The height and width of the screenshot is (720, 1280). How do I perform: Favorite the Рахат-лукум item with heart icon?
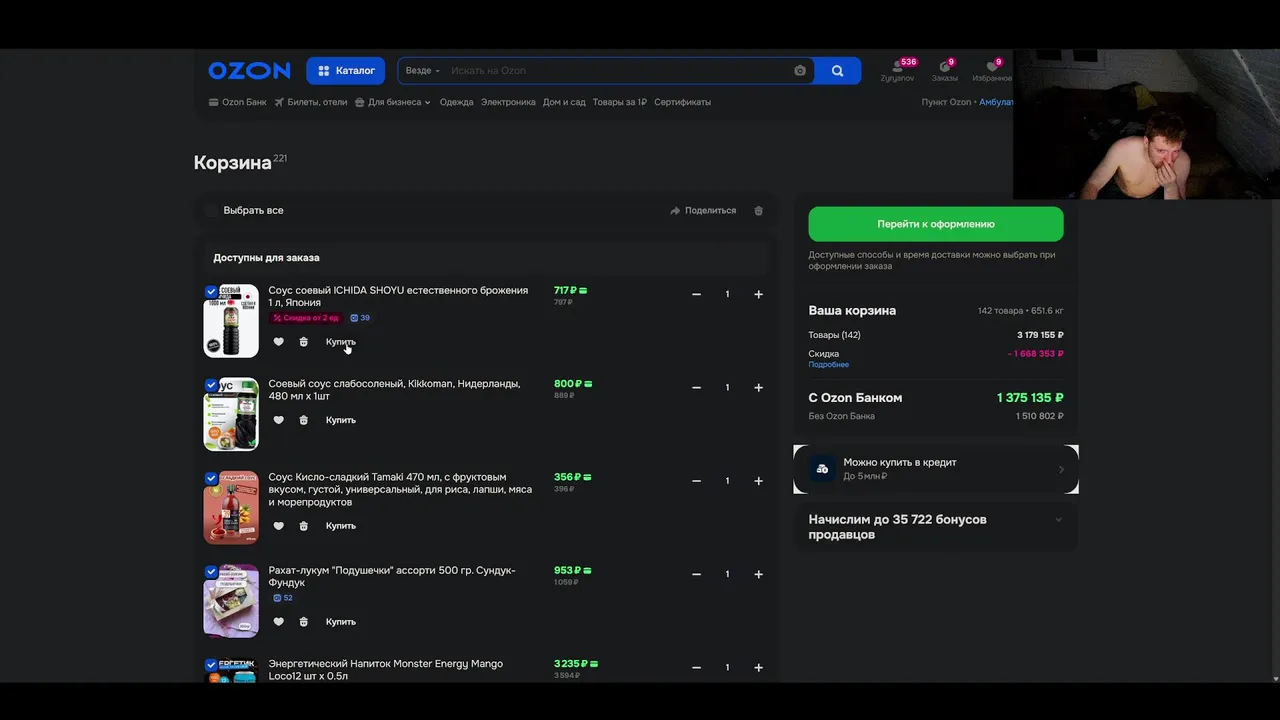(278, 622)
